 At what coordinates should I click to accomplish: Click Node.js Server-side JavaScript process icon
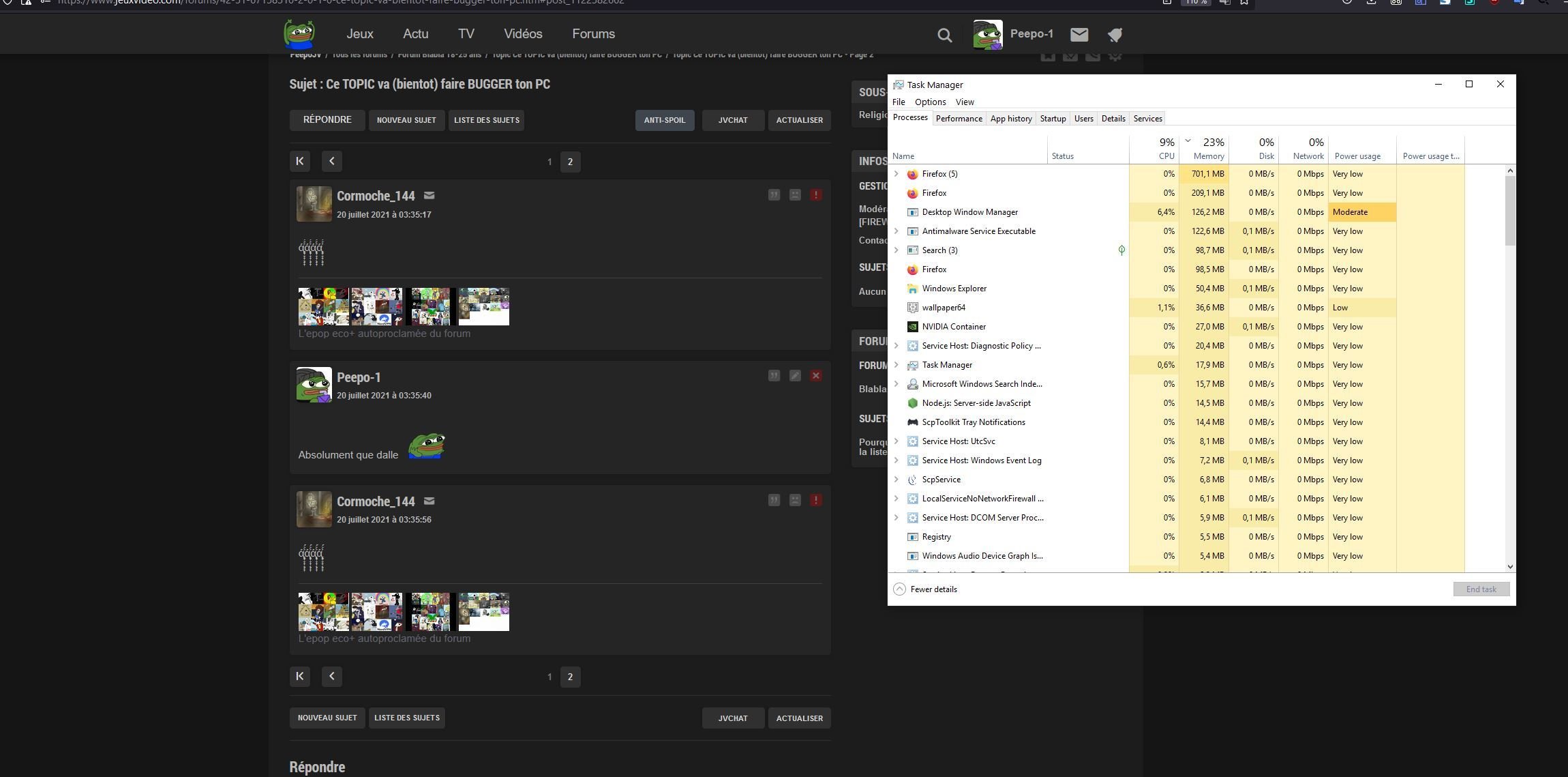coord(913,403)
